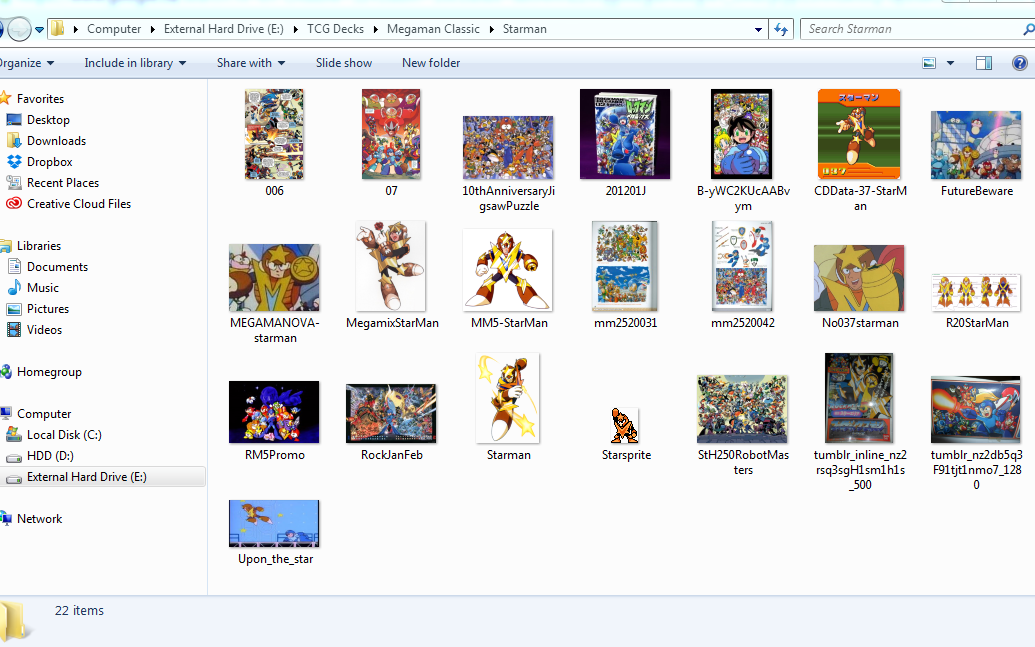Image resolution: width=1035 pixels, height=647 pixels.
Task: Go forward with the Forward button
Action: pyautogui.click(x=19, y=29)
